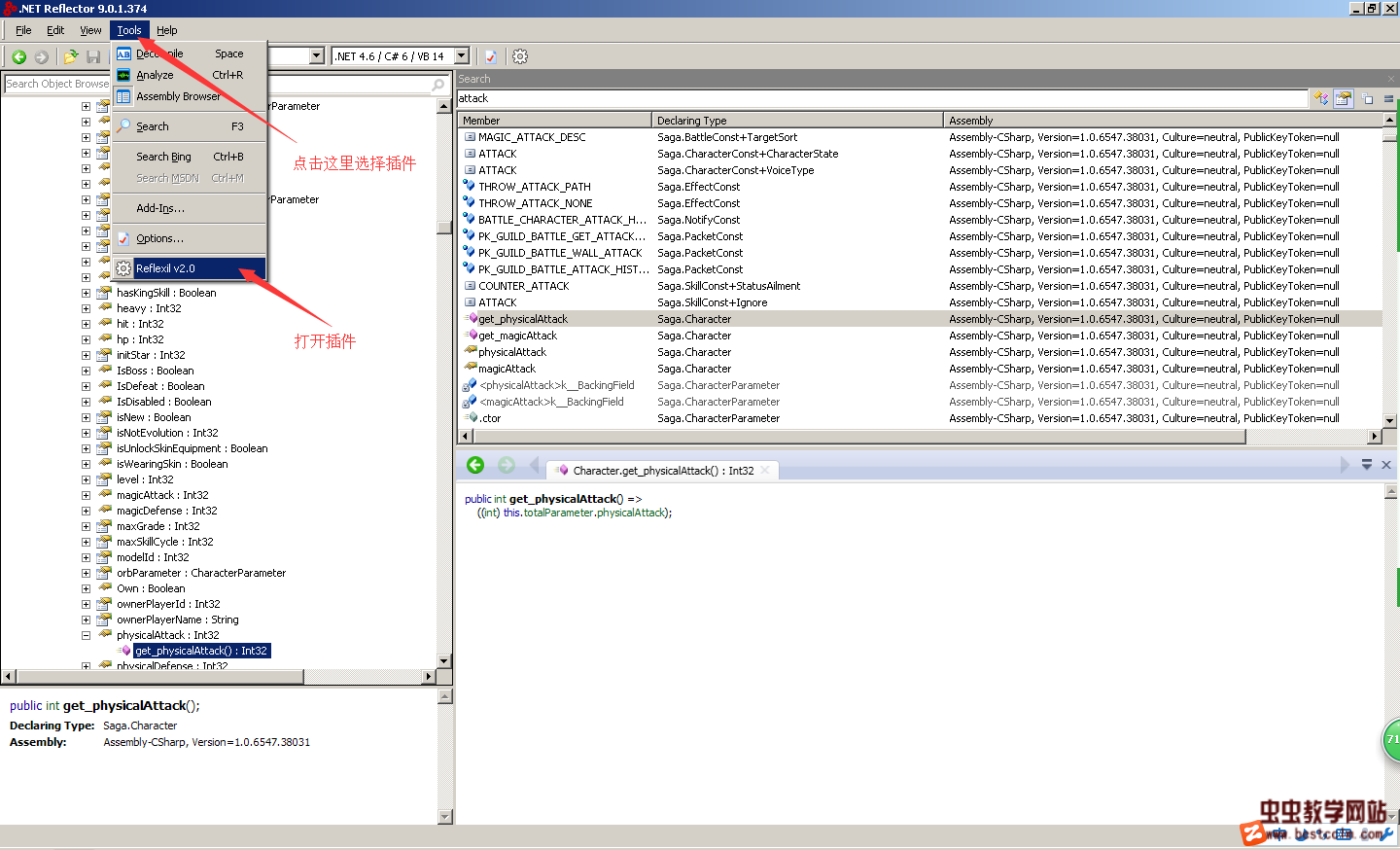Toggle the Assembly Browser icon in Tools menu
1400x850 pixels.
tap(123, 96)
